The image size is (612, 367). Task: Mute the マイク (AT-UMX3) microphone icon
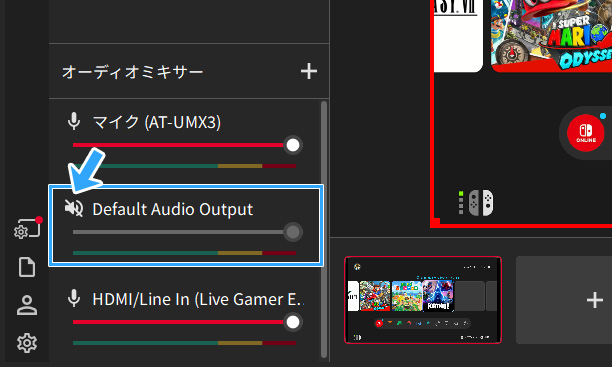74,121
